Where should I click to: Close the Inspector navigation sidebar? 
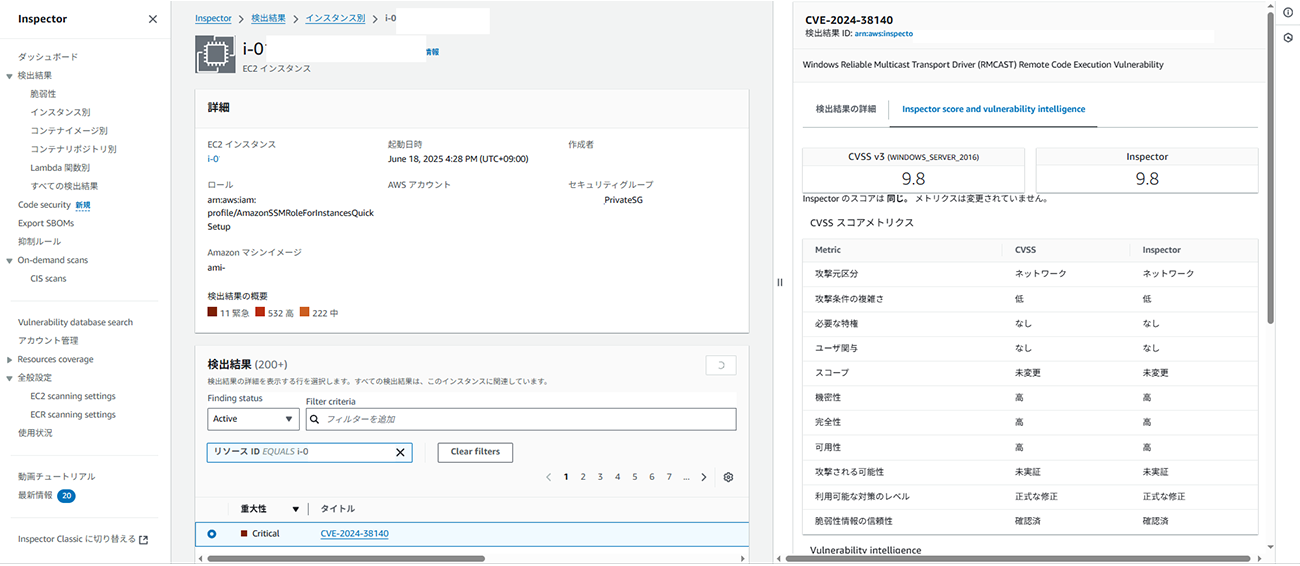point(152,19)
